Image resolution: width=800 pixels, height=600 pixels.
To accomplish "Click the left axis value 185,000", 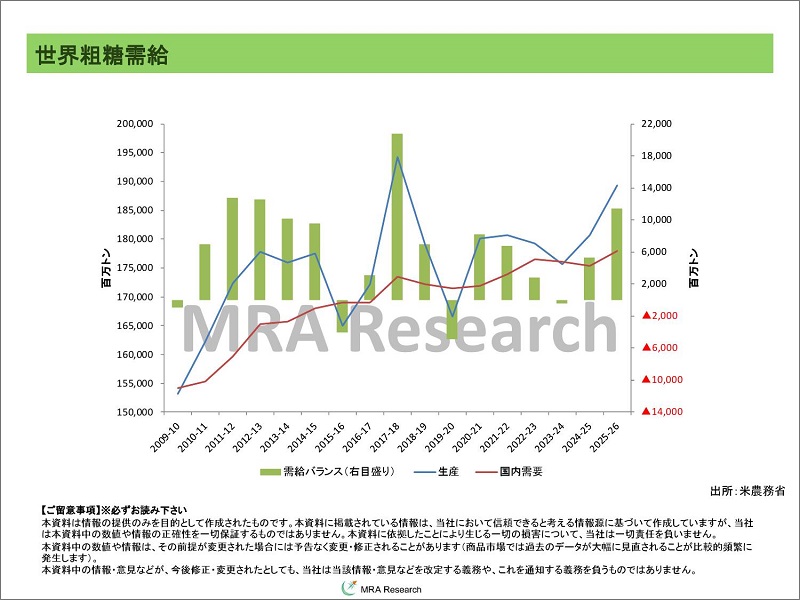I will point(135,210).
